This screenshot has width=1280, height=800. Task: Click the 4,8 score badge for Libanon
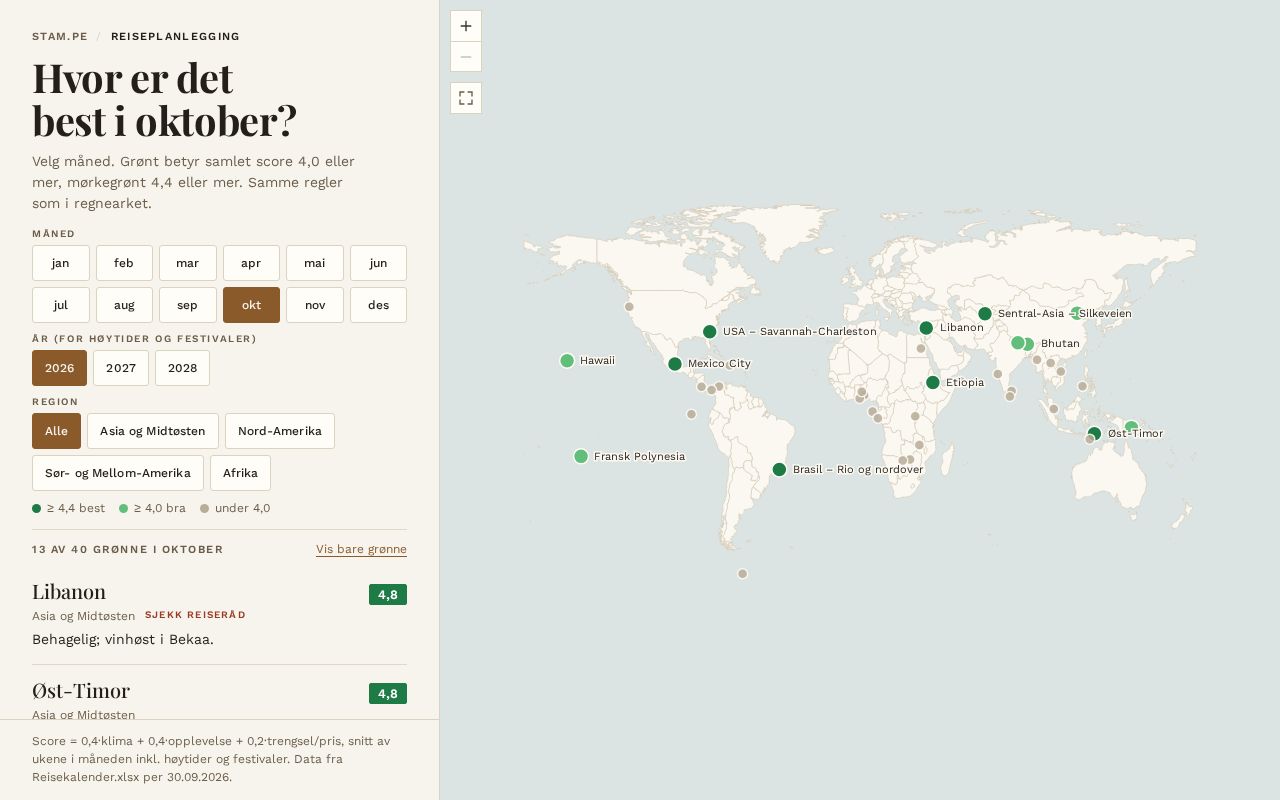click(x=388, y=595)
